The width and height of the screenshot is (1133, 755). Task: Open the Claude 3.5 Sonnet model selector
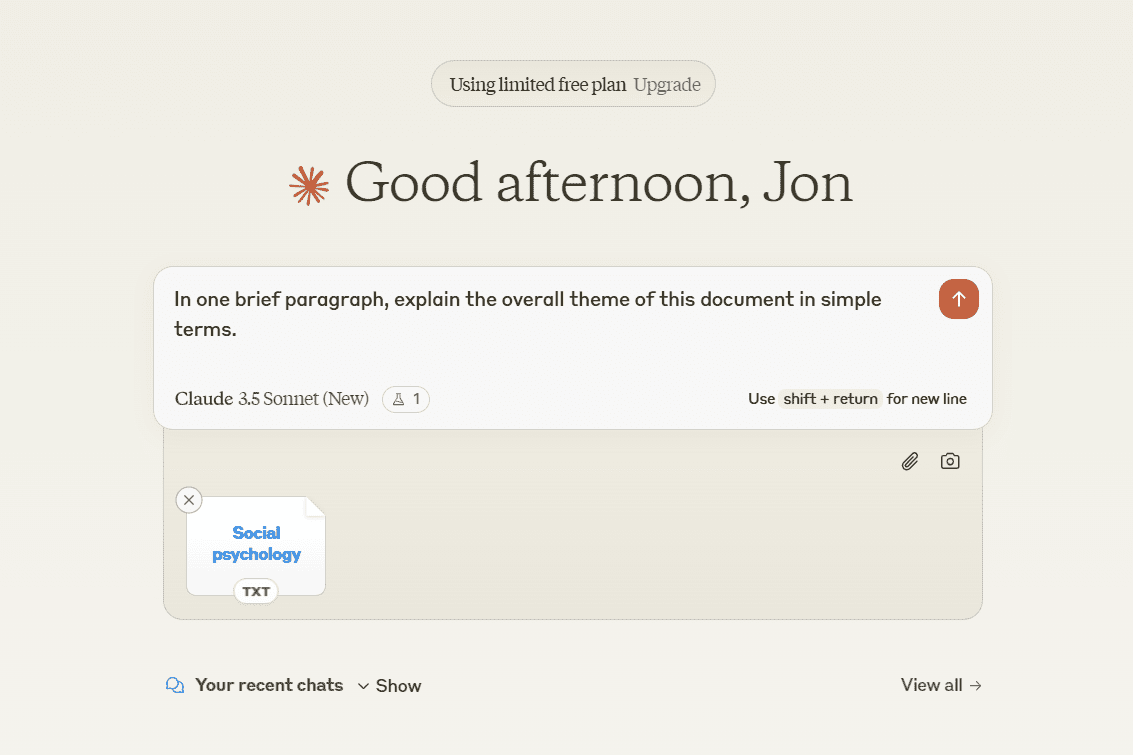[x=271, y=399]
